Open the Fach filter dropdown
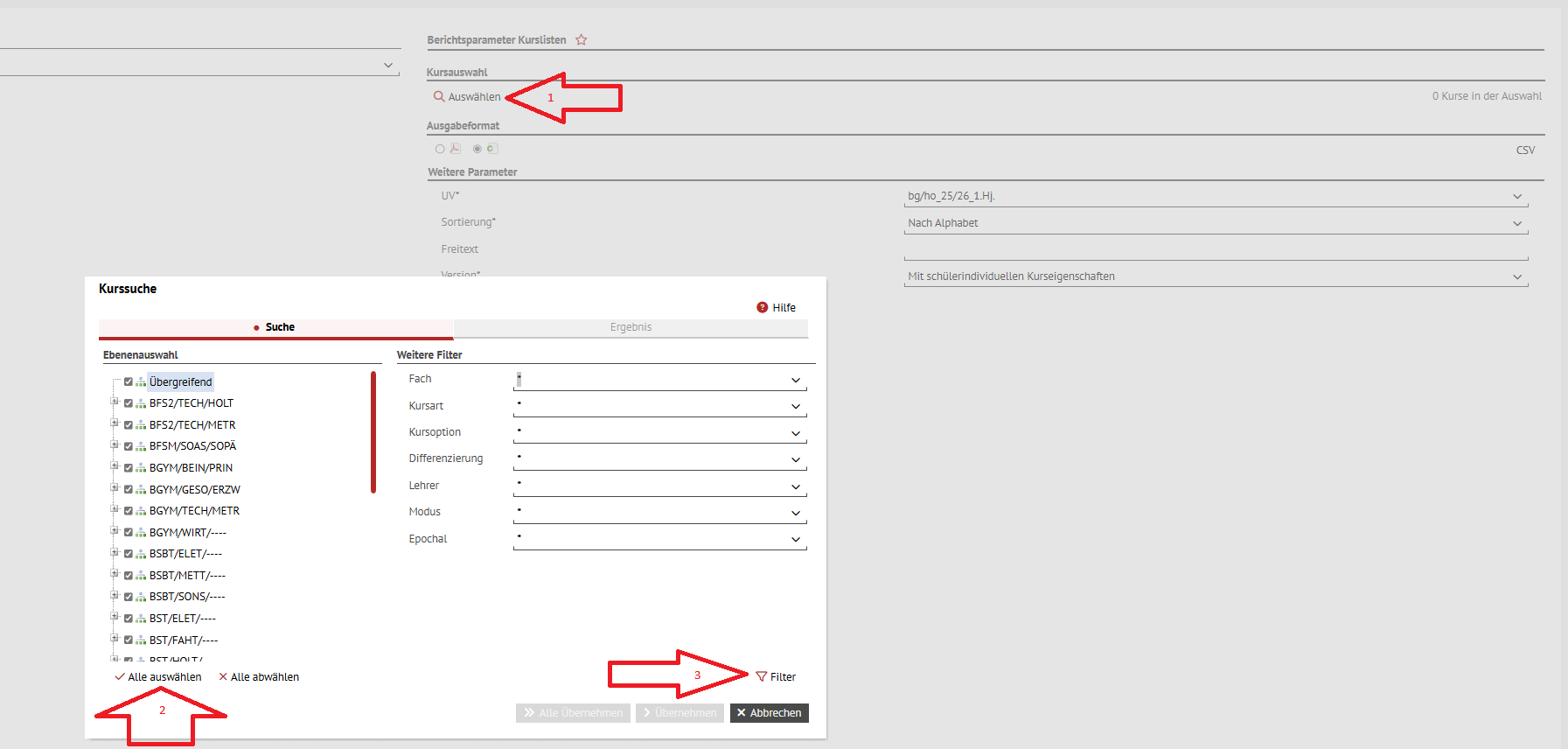Screen dimensions: 1568x749 click(795, 381)
